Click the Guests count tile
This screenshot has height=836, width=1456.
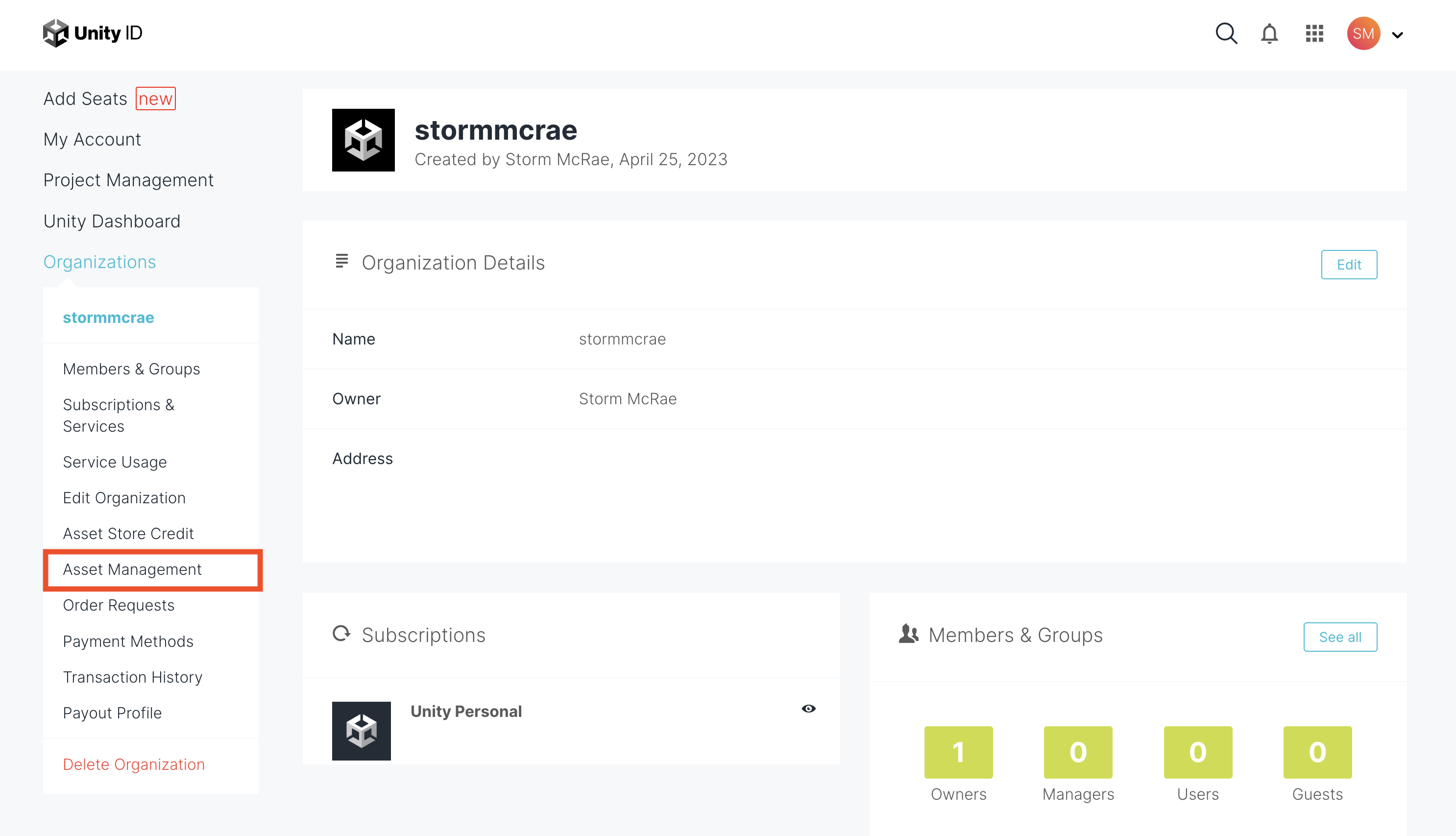[x=1317, y=752]
